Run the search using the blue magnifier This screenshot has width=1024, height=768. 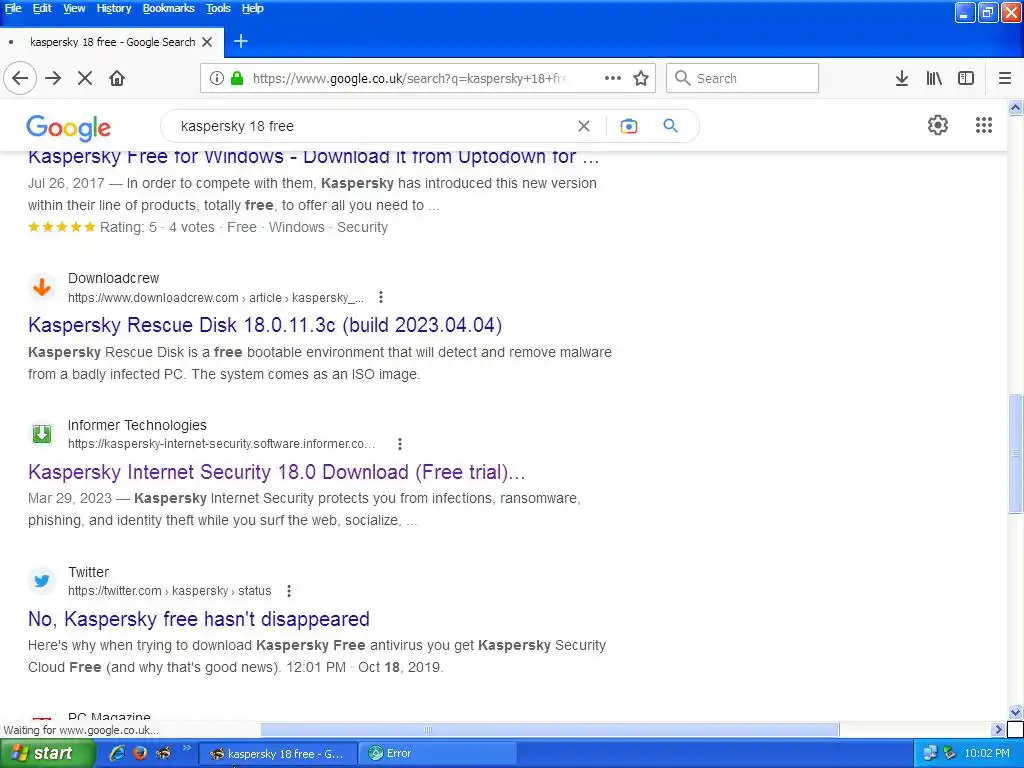pos(670,125)
